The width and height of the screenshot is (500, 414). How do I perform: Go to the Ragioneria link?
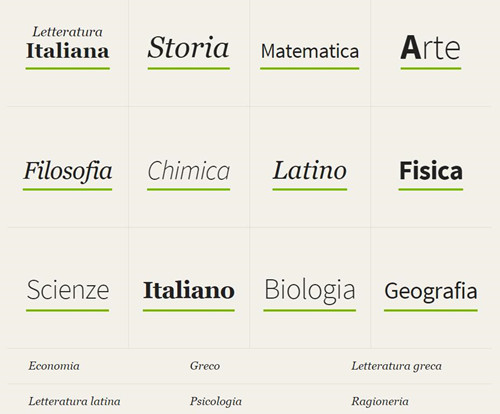pyautogui.click(x=380, y=402)
